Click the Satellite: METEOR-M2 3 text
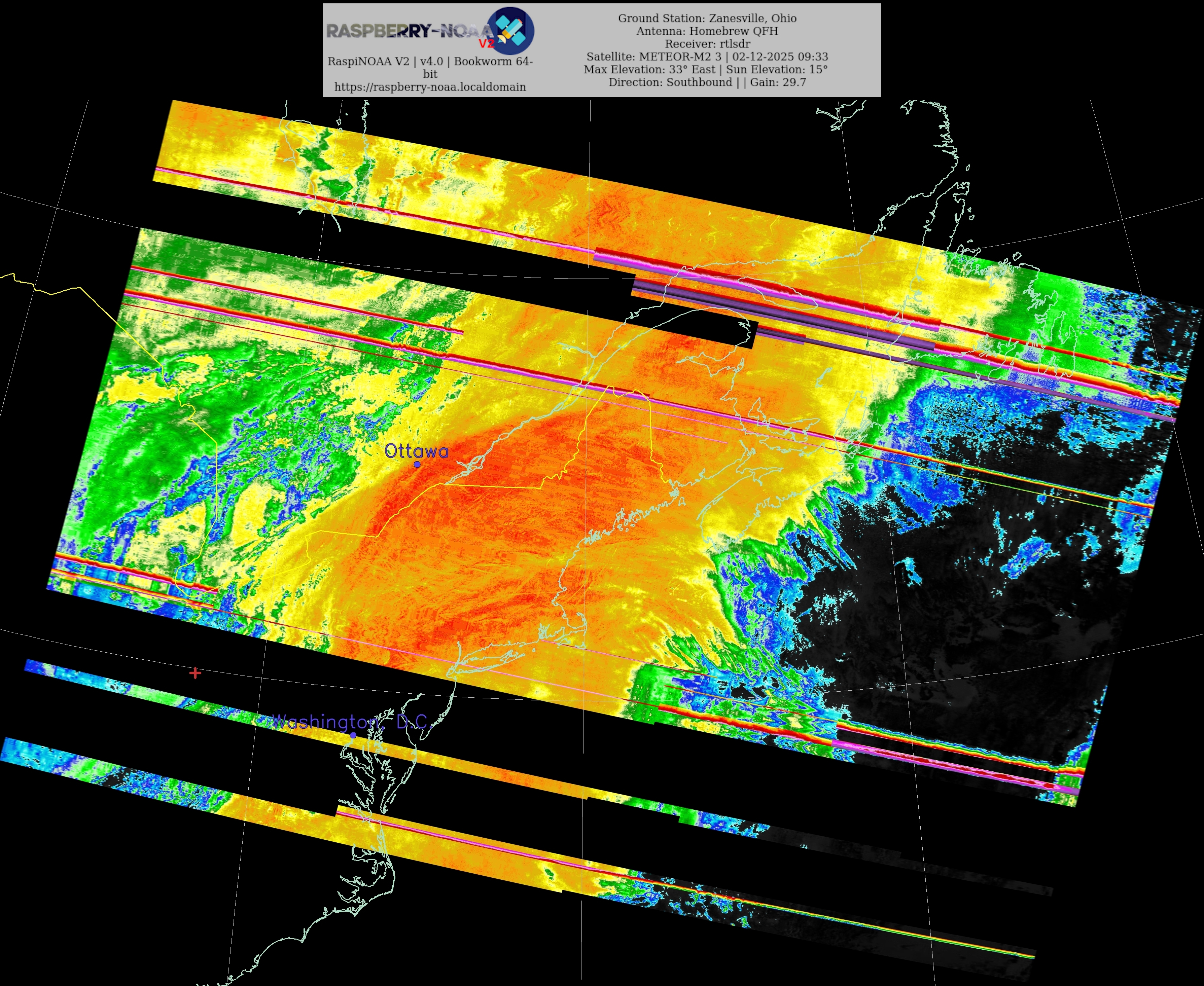This screenshot has width=1204, height=986. 653,57
